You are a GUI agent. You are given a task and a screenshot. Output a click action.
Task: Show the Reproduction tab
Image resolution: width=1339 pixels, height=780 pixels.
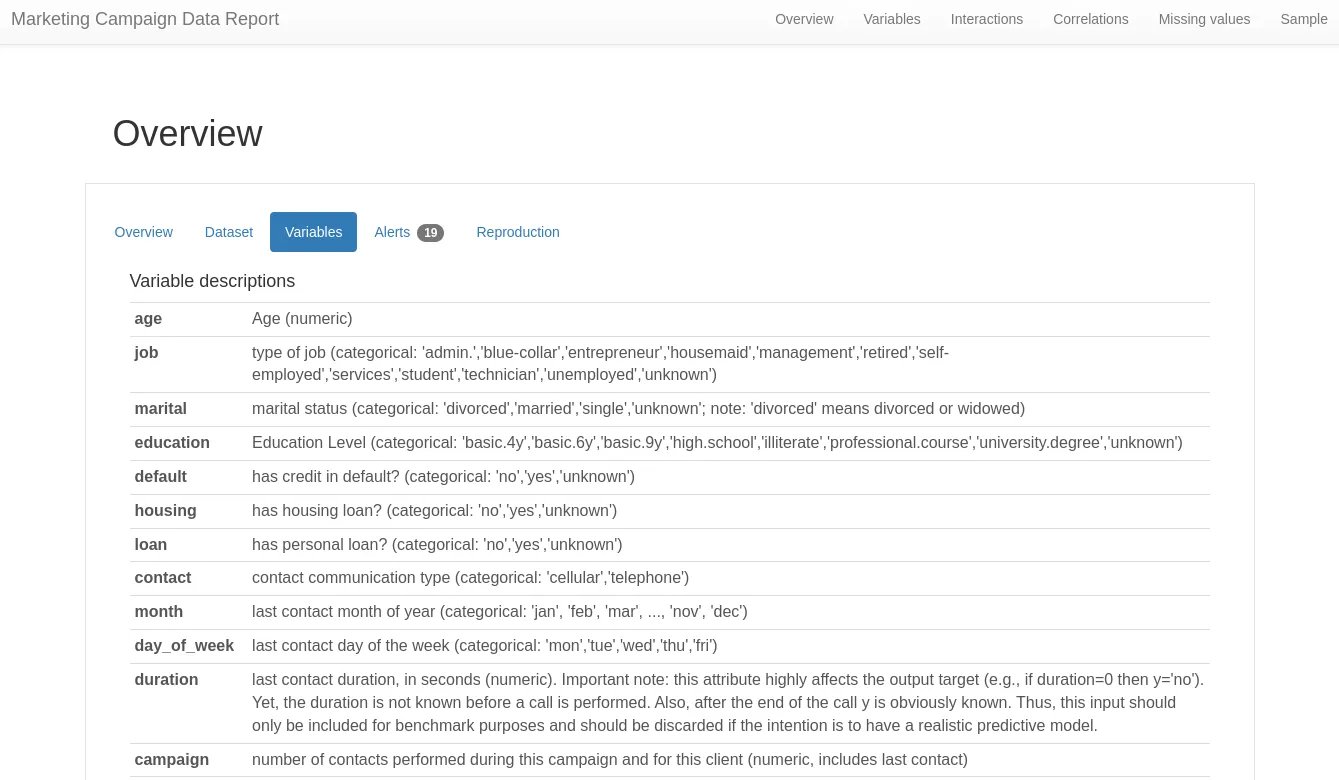pos(518,232)
